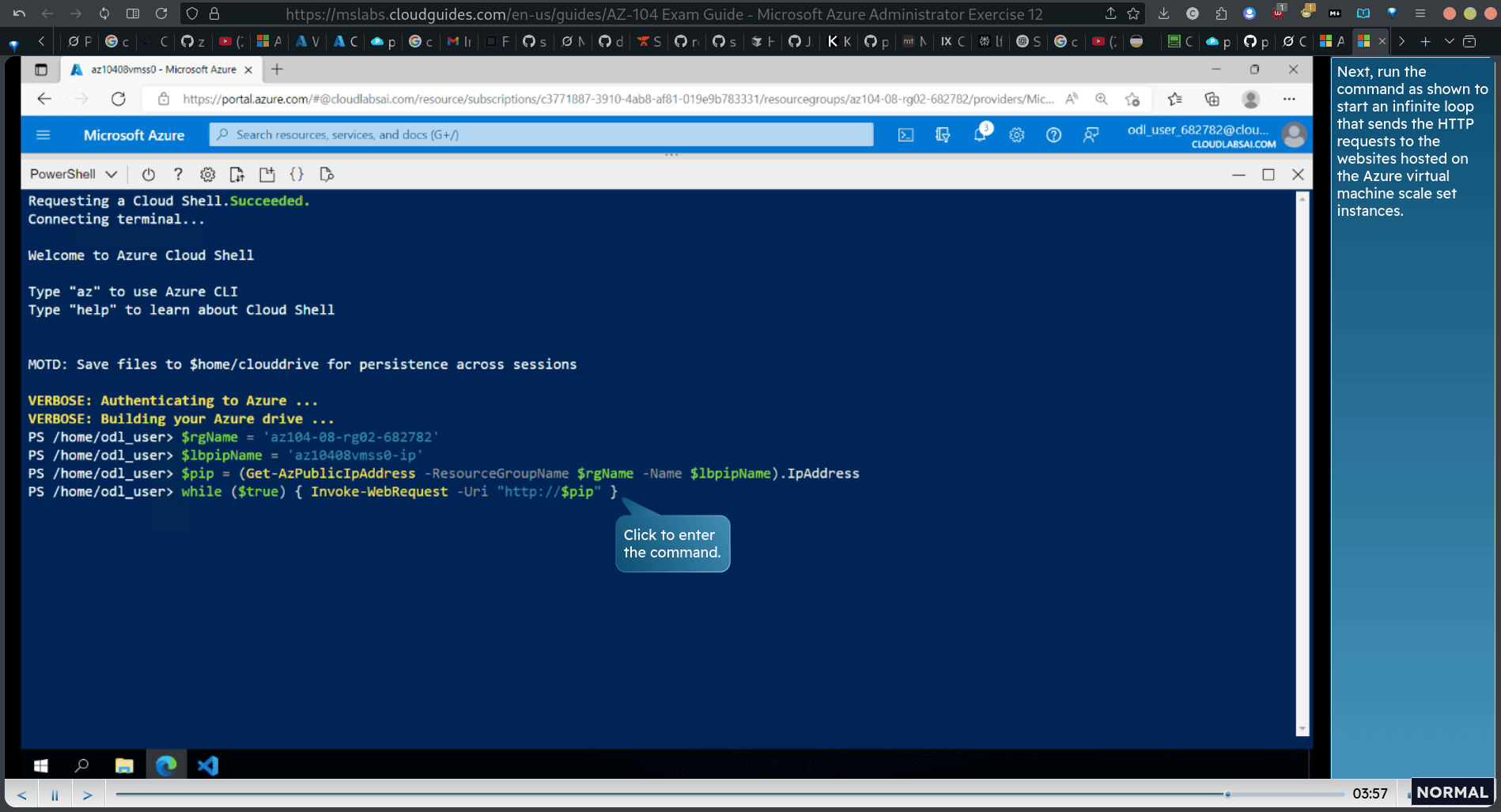The width and height of the screenshot is (1501, 812).
Task: Open Edge collections icon
Action: [x=1212, y=99]
